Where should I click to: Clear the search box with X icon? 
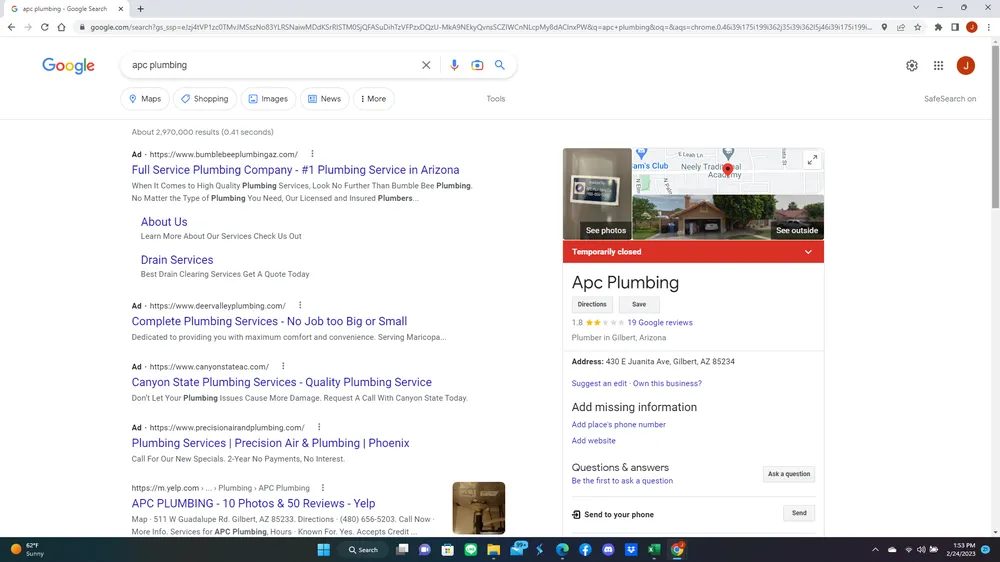[x=426, y=65]
